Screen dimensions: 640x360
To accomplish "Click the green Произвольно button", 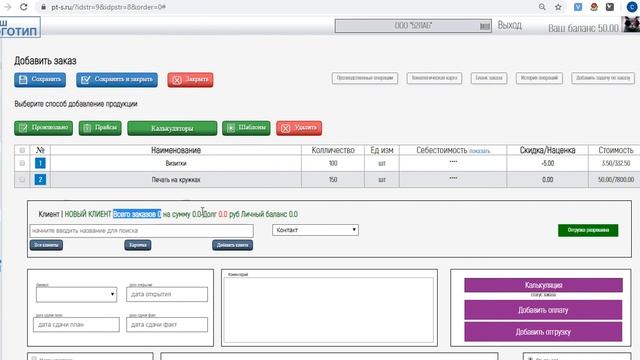I will (x=43, y=128).
